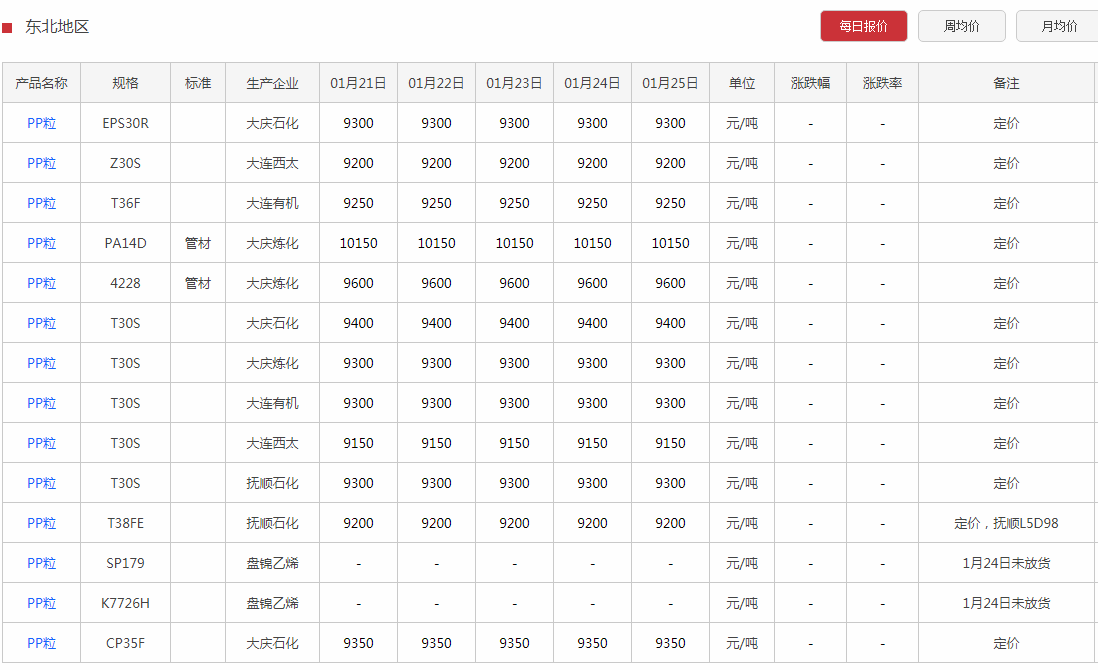The width and height of the screenshot is (1098, 670).
Task: Follow PP粒 link in CP35F row
Action: 42,643
